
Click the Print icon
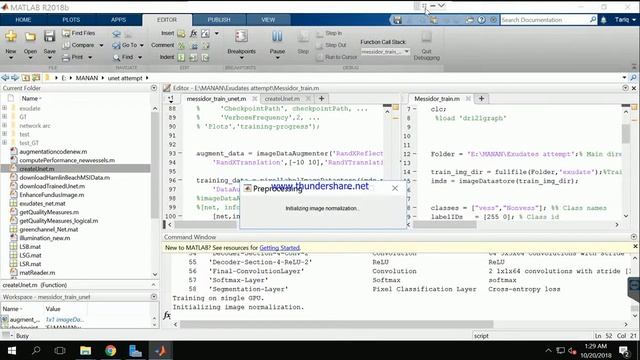[66, 58]
